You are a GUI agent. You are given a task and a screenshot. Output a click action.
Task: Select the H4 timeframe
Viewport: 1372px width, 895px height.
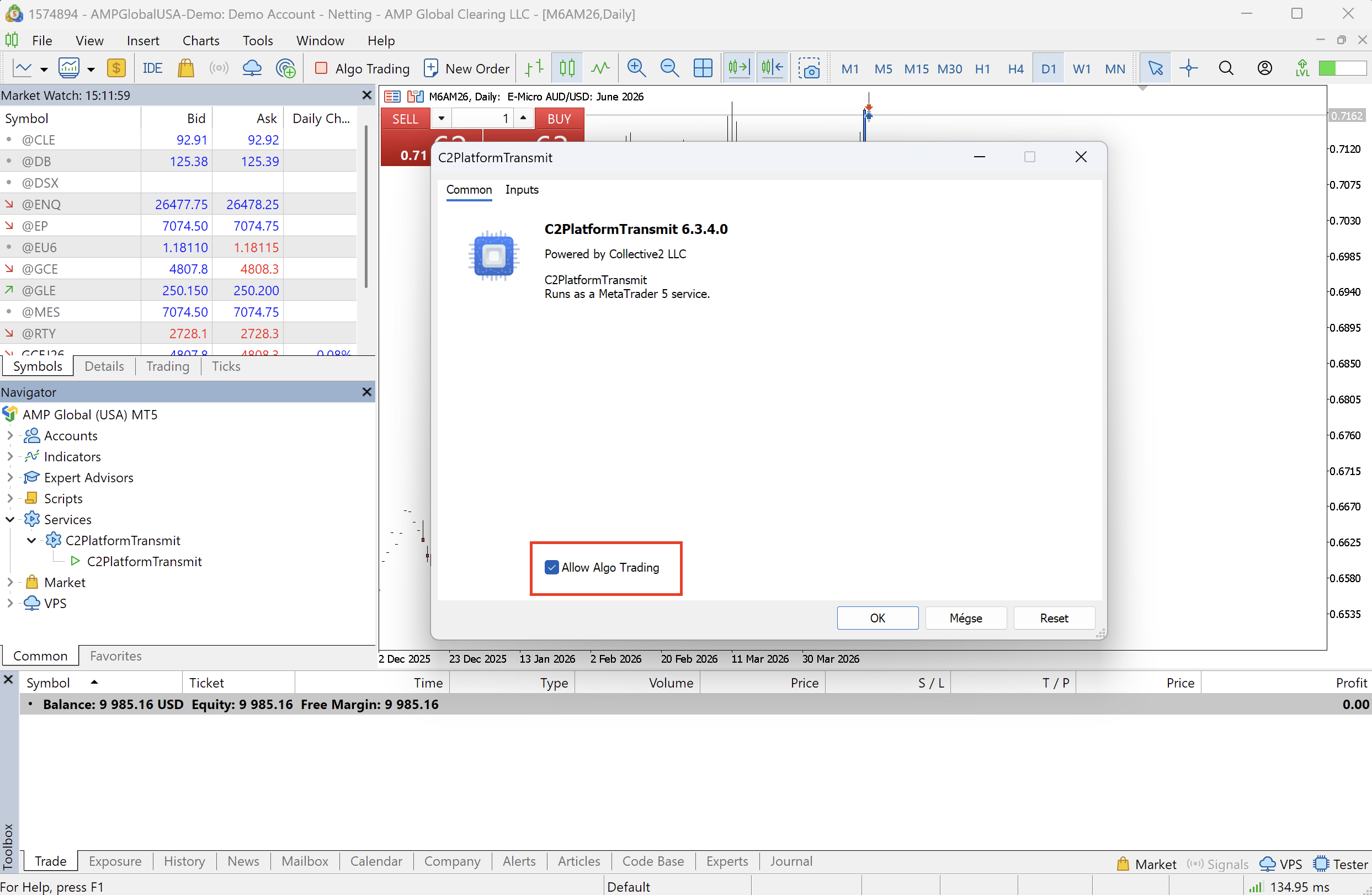coord(1015,69)
